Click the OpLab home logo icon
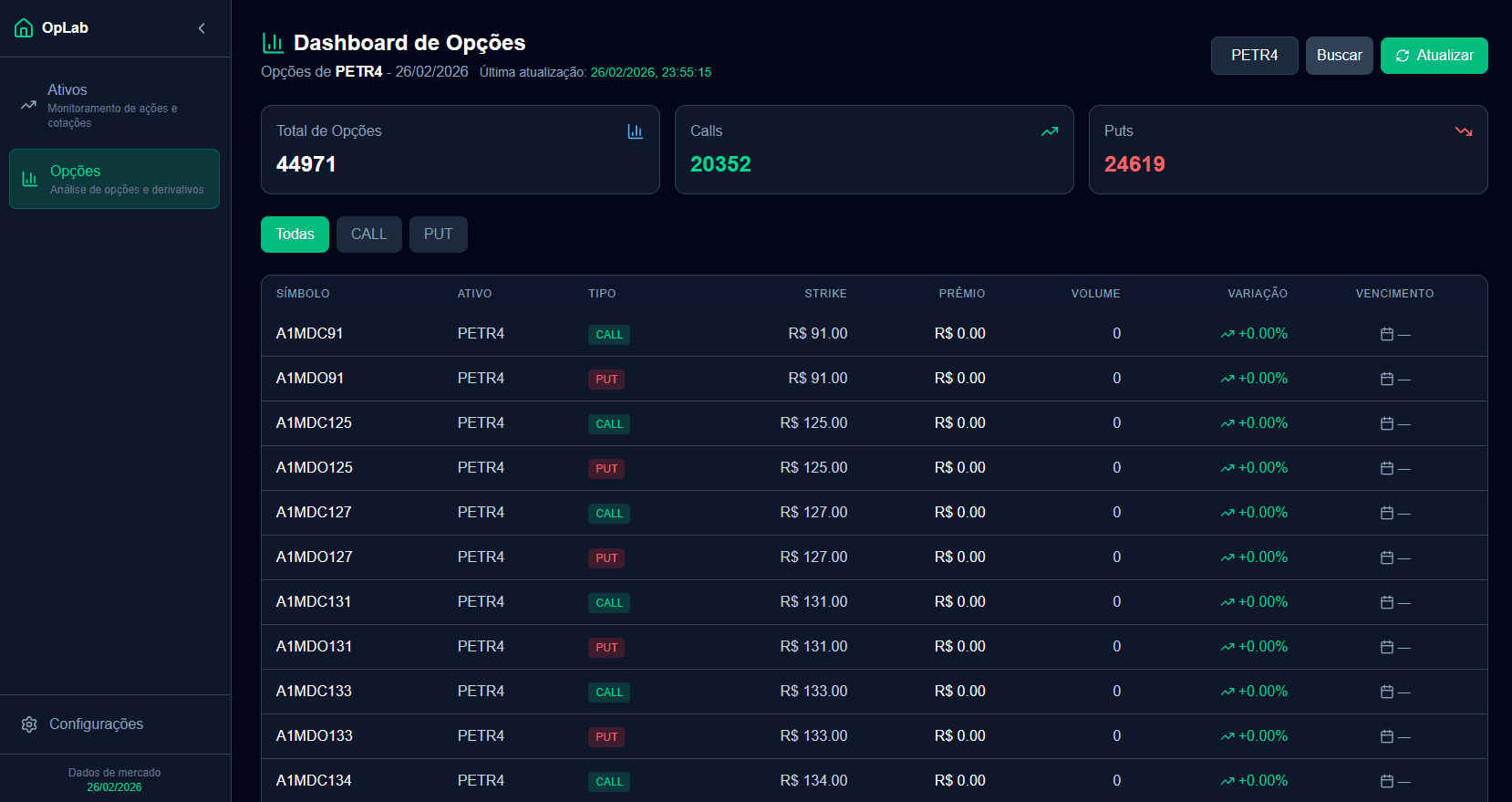 tap(24, 28)
